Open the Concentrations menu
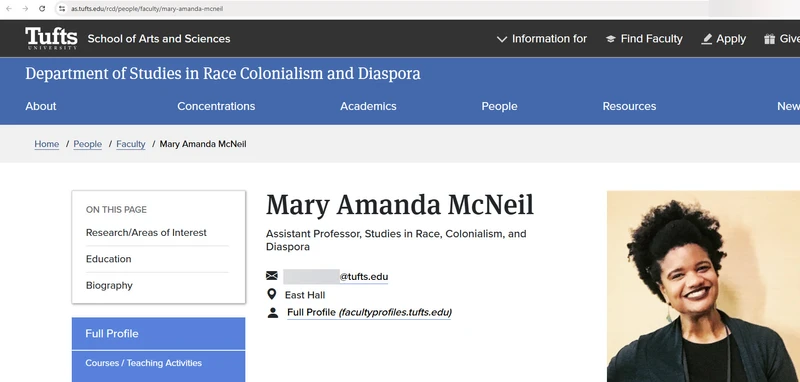 (x=216, y=106)
